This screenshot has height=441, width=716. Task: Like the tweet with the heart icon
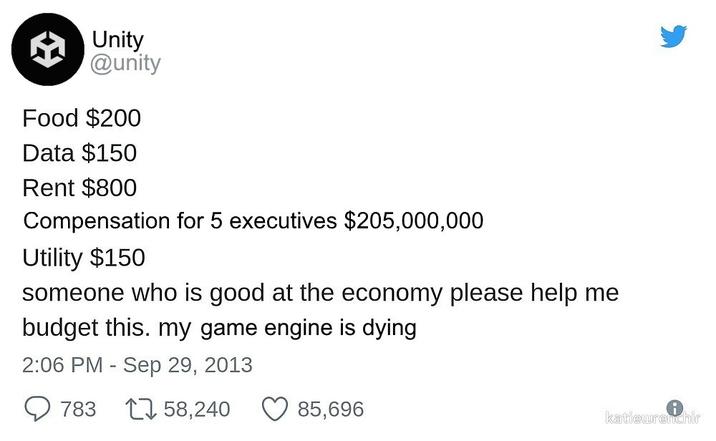click(275, 409)
